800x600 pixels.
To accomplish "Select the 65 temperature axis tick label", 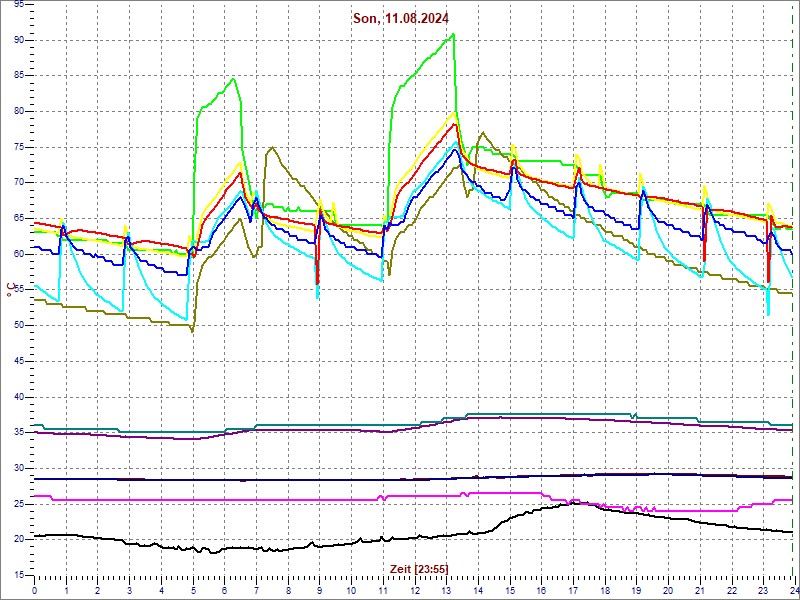I will [18, 218].
